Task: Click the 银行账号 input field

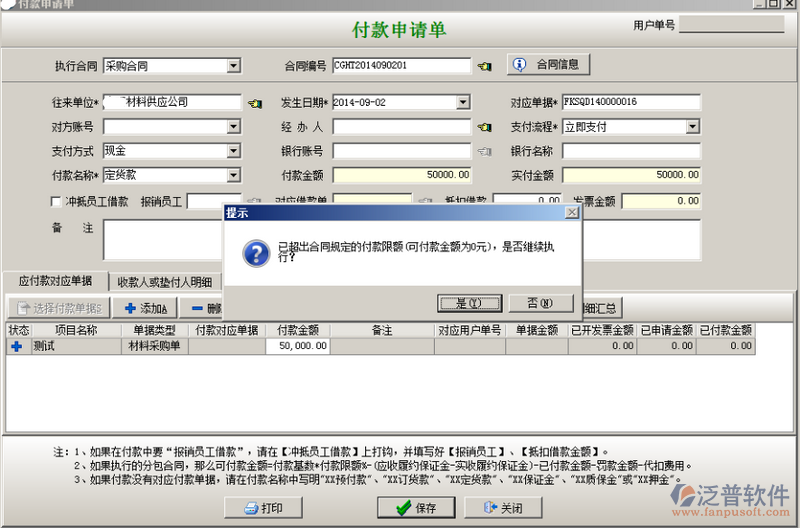Action: click(402, 151)
